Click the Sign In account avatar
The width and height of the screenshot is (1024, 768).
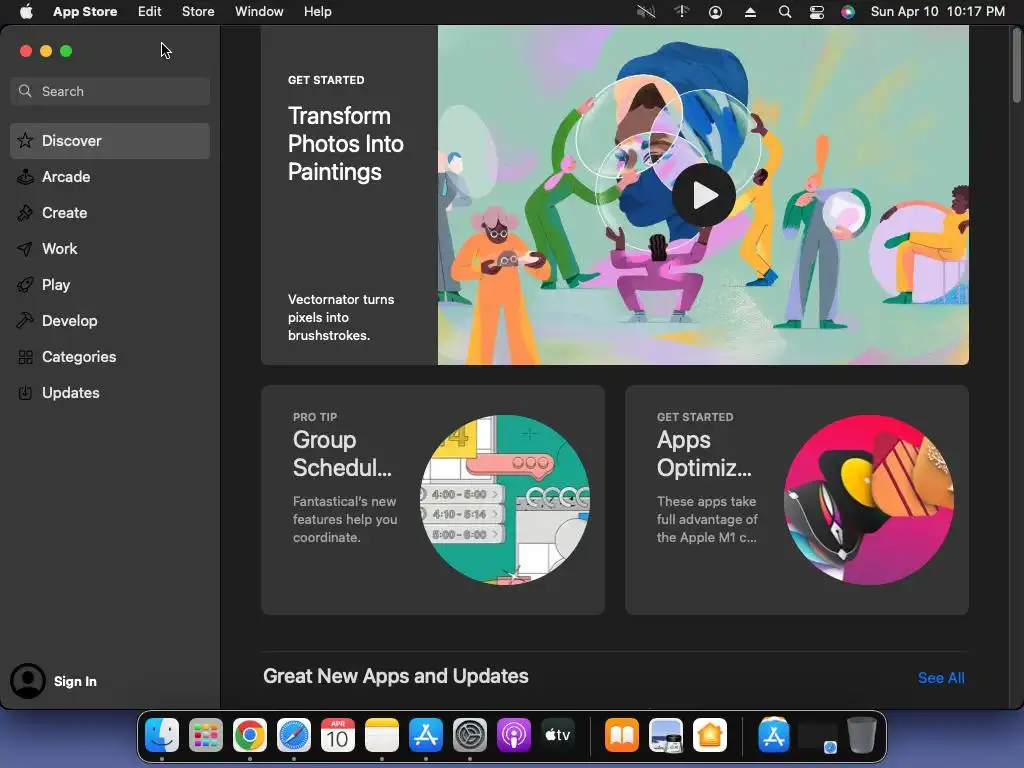[x=28, y=681]
